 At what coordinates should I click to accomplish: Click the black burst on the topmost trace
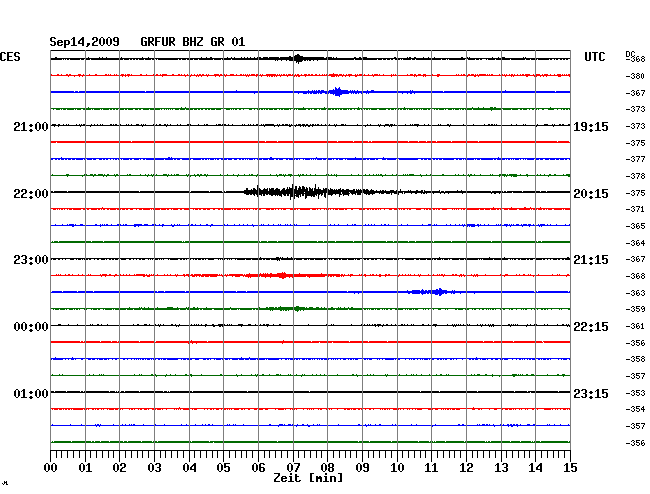point(296,58)
